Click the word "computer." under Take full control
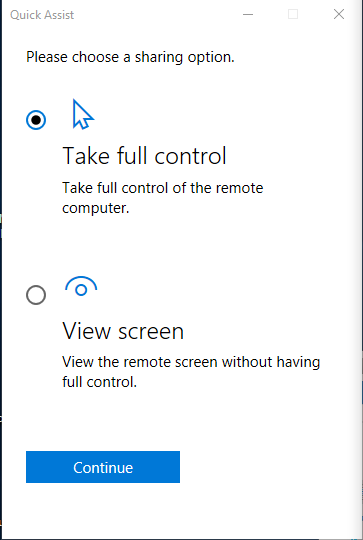 [96, 208]
